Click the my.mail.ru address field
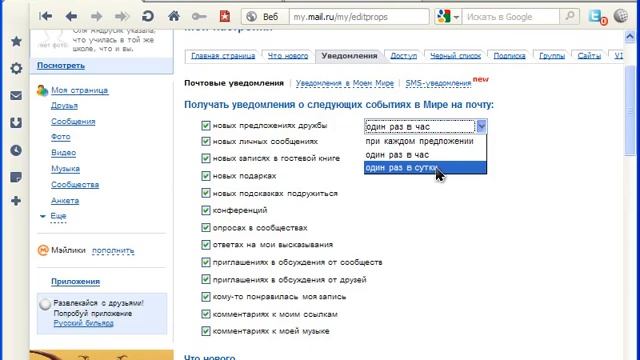The width and height of the screenshot is (640, 360). click(359, 17)
